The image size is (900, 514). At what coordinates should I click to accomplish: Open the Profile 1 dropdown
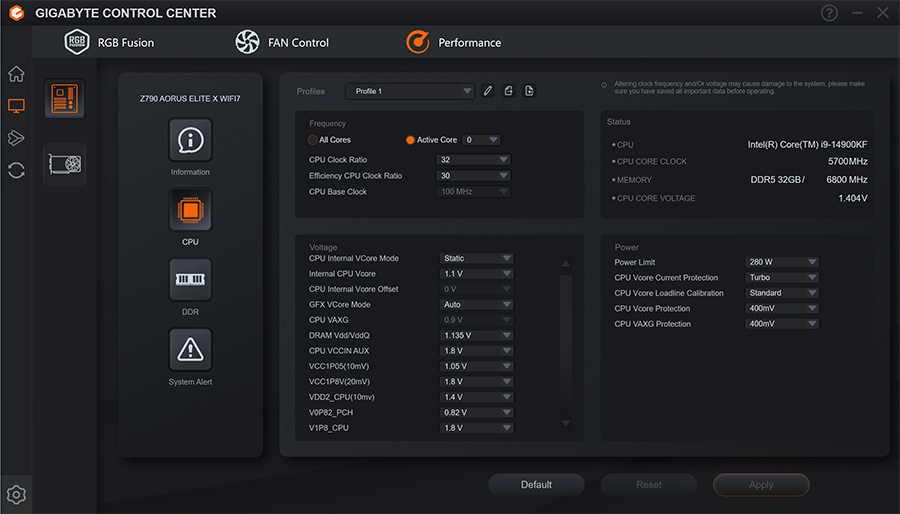click(410, 91)
